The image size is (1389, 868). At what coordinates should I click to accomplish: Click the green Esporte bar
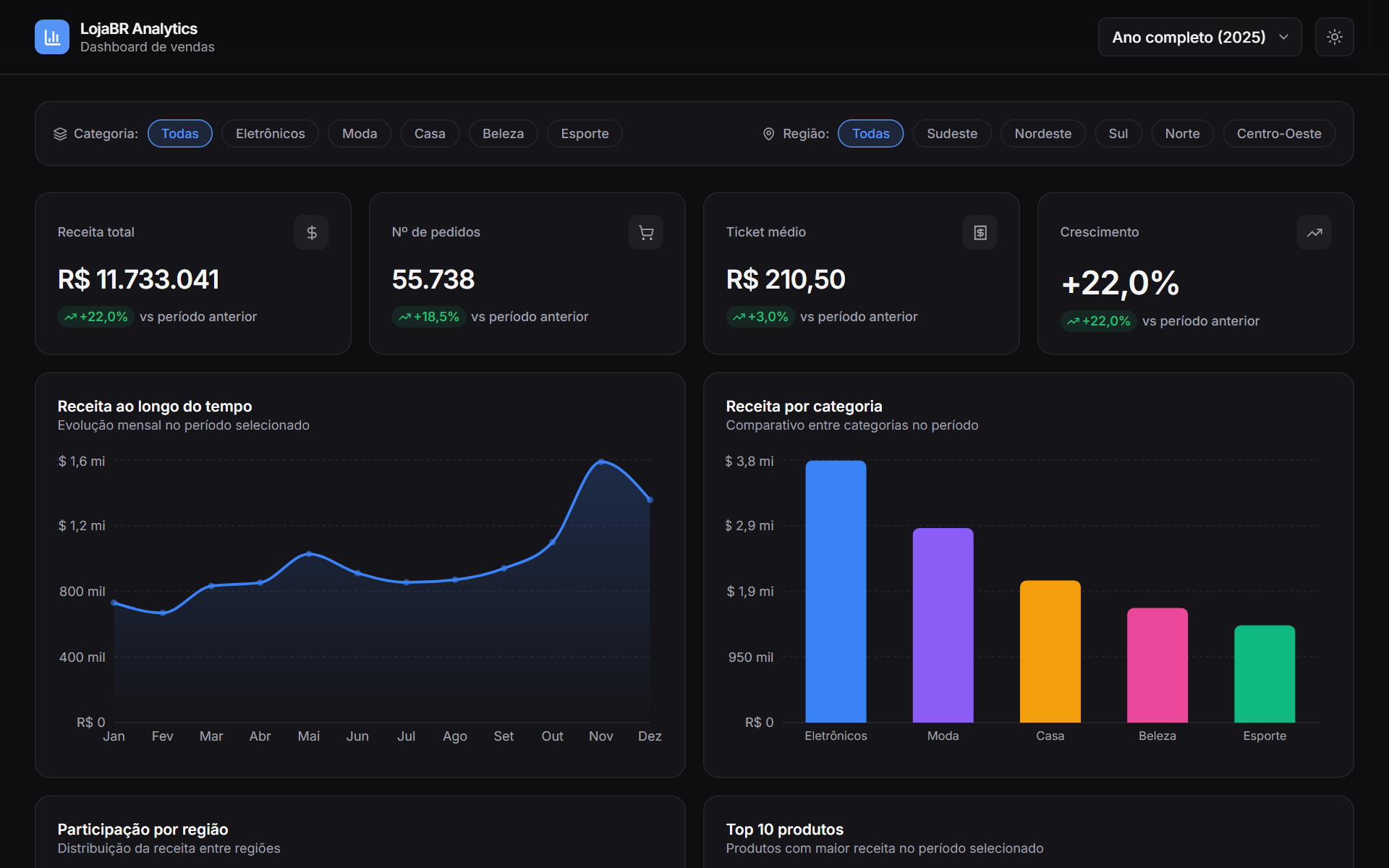1265,674
